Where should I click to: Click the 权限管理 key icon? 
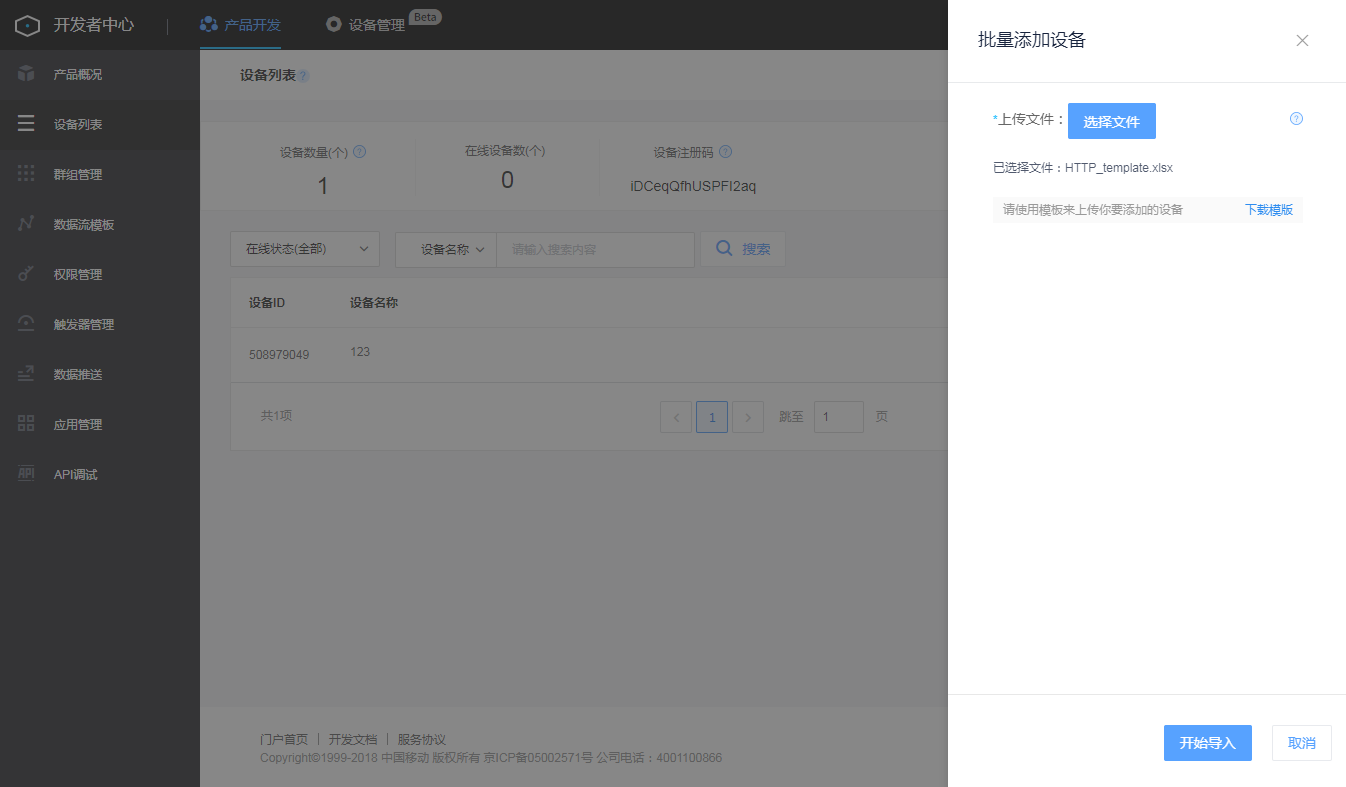pyautogui.click(x=26, y=274)
